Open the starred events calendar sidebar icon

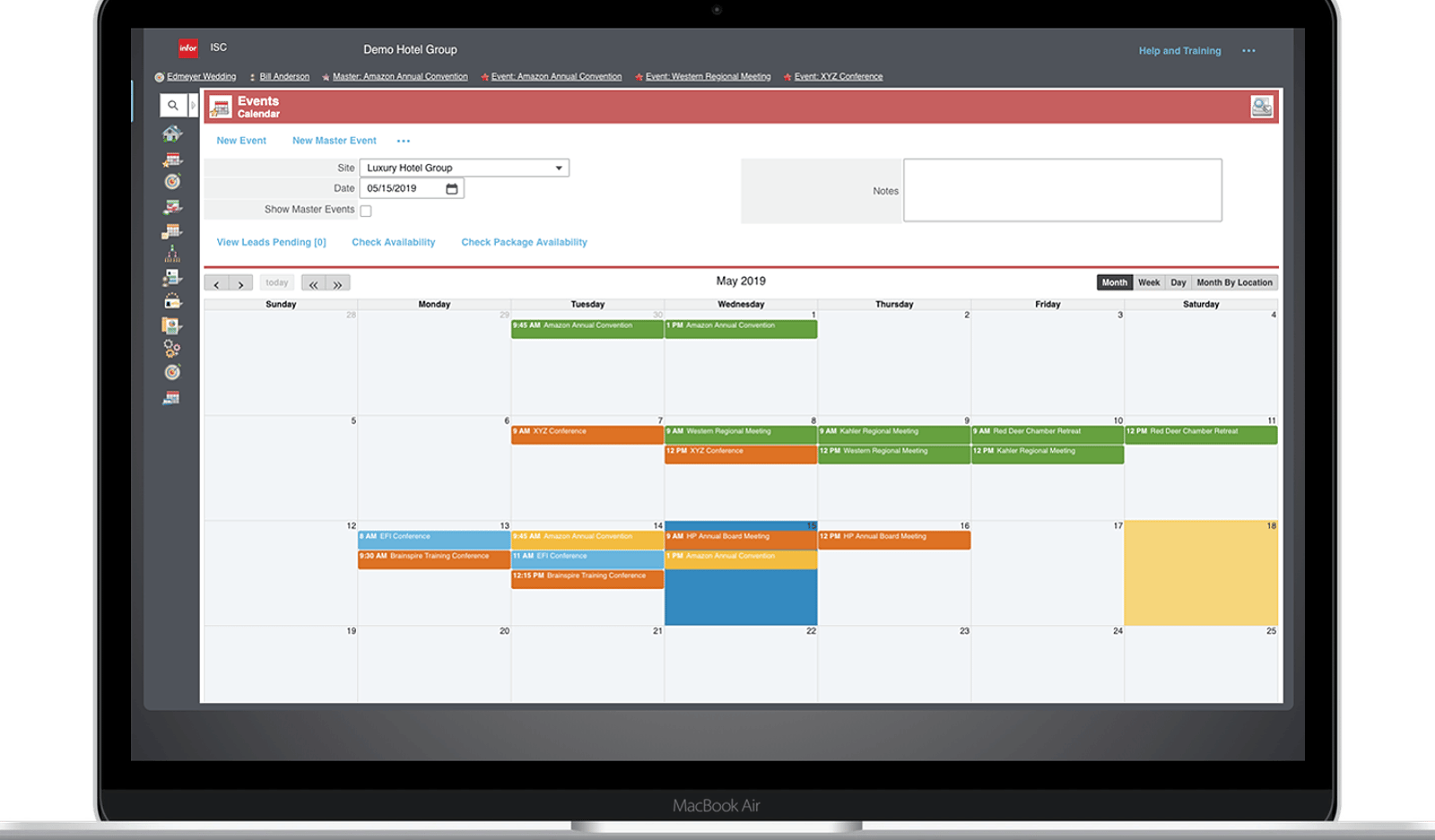coord(172,160)
